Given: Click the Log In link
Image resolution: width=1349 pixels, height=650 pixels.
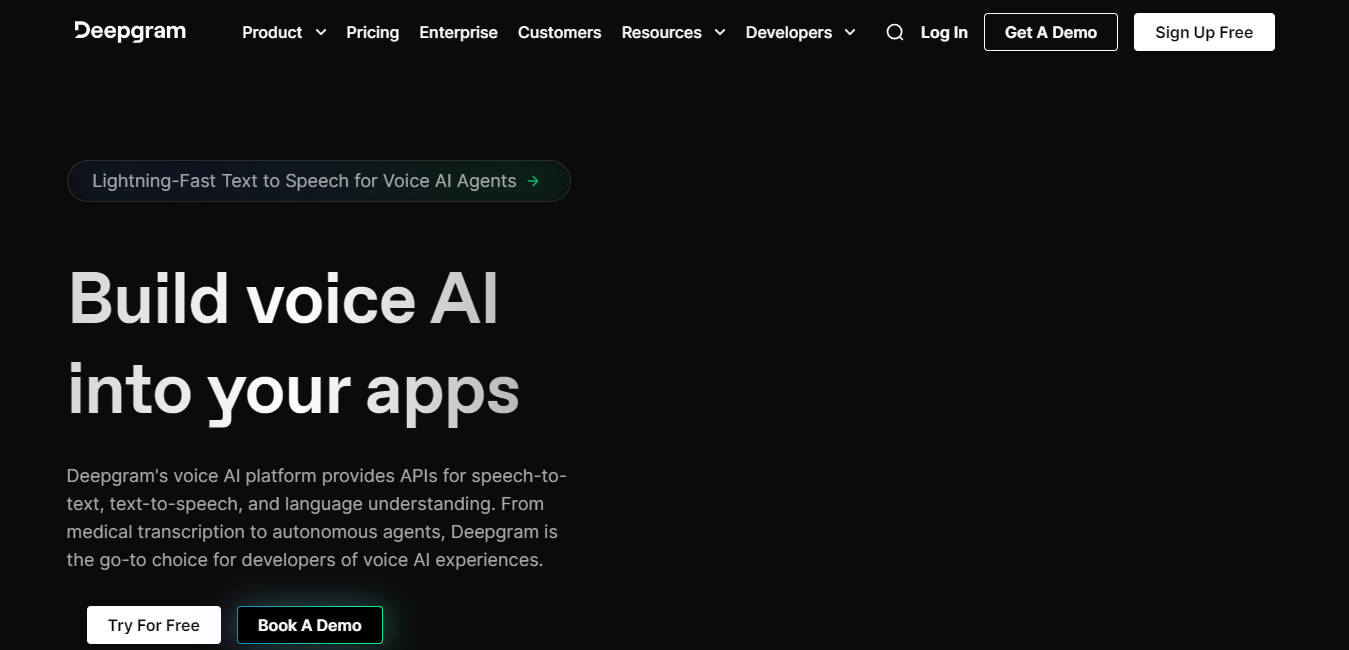Looking at the screenshot, I should pos(944,32).
